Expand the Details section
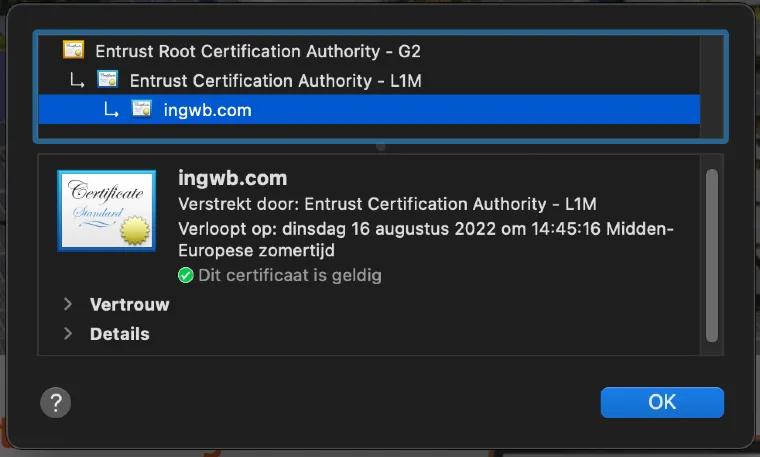Image resolution: width=760 pixels, height=457 pixels. pyautogui.click(x=68, y=333)
